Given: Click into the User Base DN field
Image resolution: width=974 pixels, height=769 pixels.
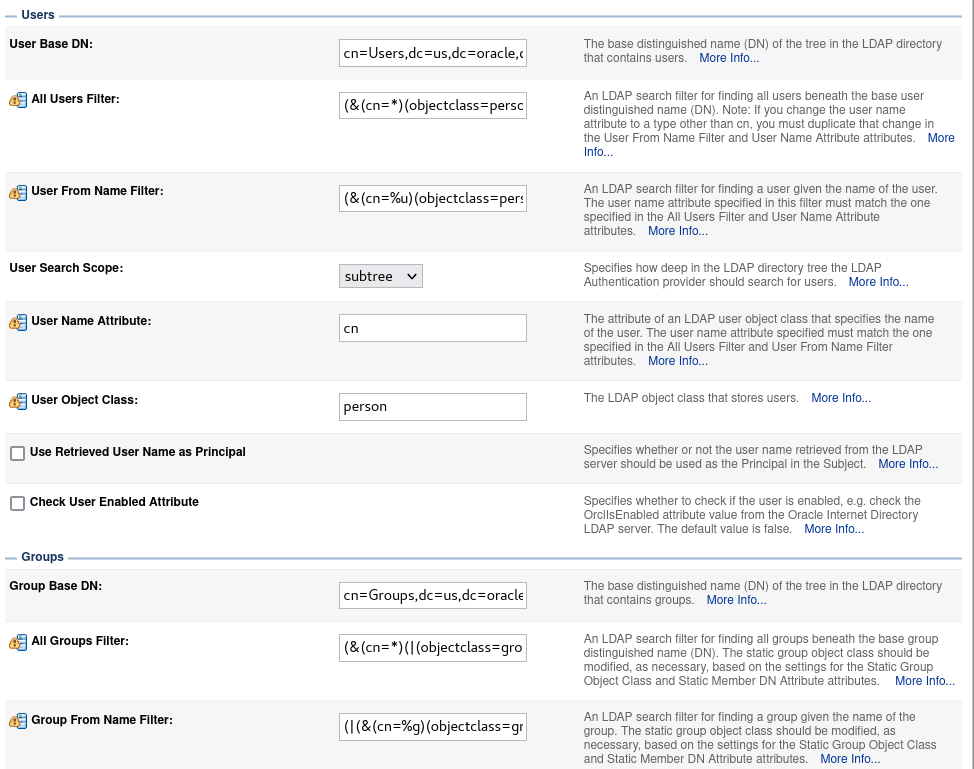Looking at the screenshot, I should tap(432, 54).
